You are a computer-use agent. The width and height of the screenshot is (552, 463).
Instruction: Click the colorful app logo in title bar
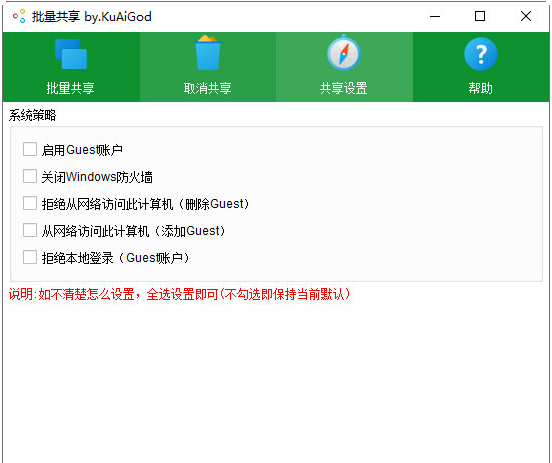click(19, 16)
